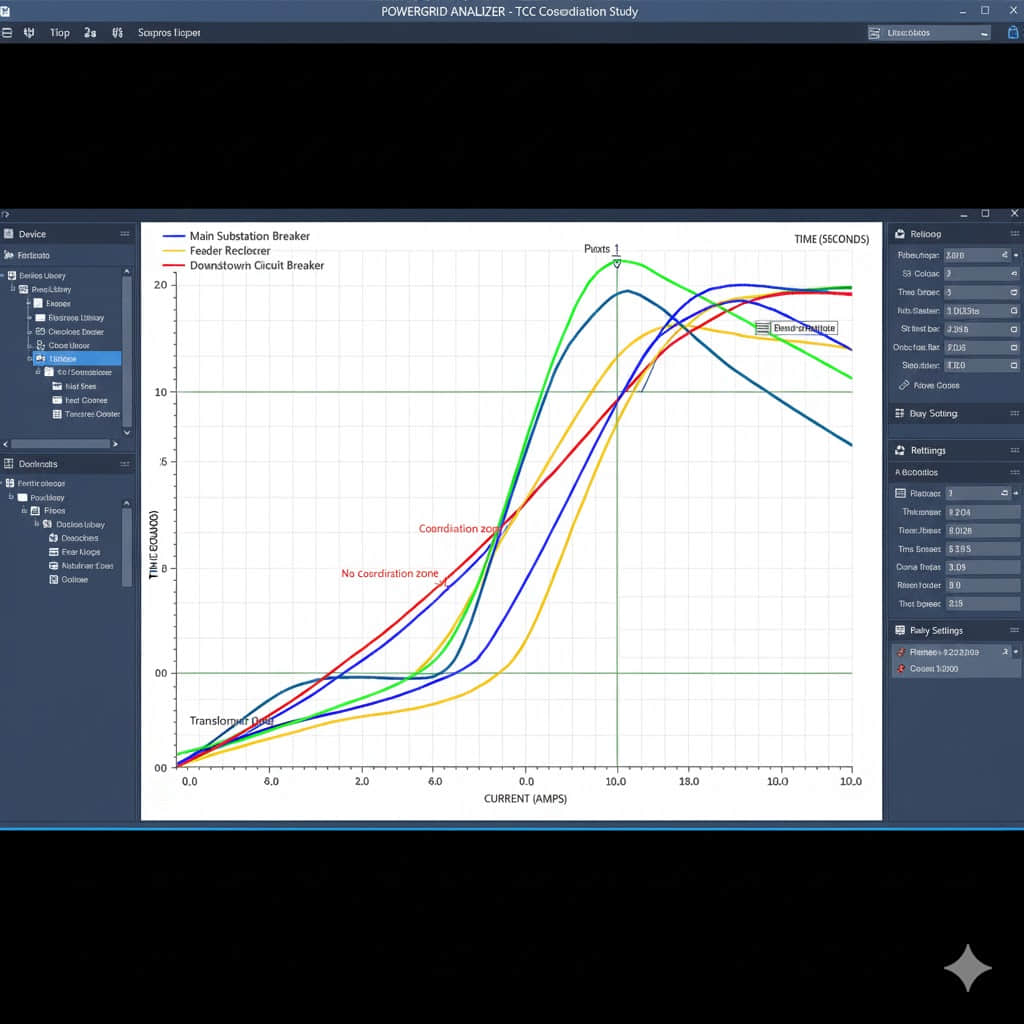1024x1024 pixels.
Task: Click the Documents panel icon
Action: tap(10, 464)
